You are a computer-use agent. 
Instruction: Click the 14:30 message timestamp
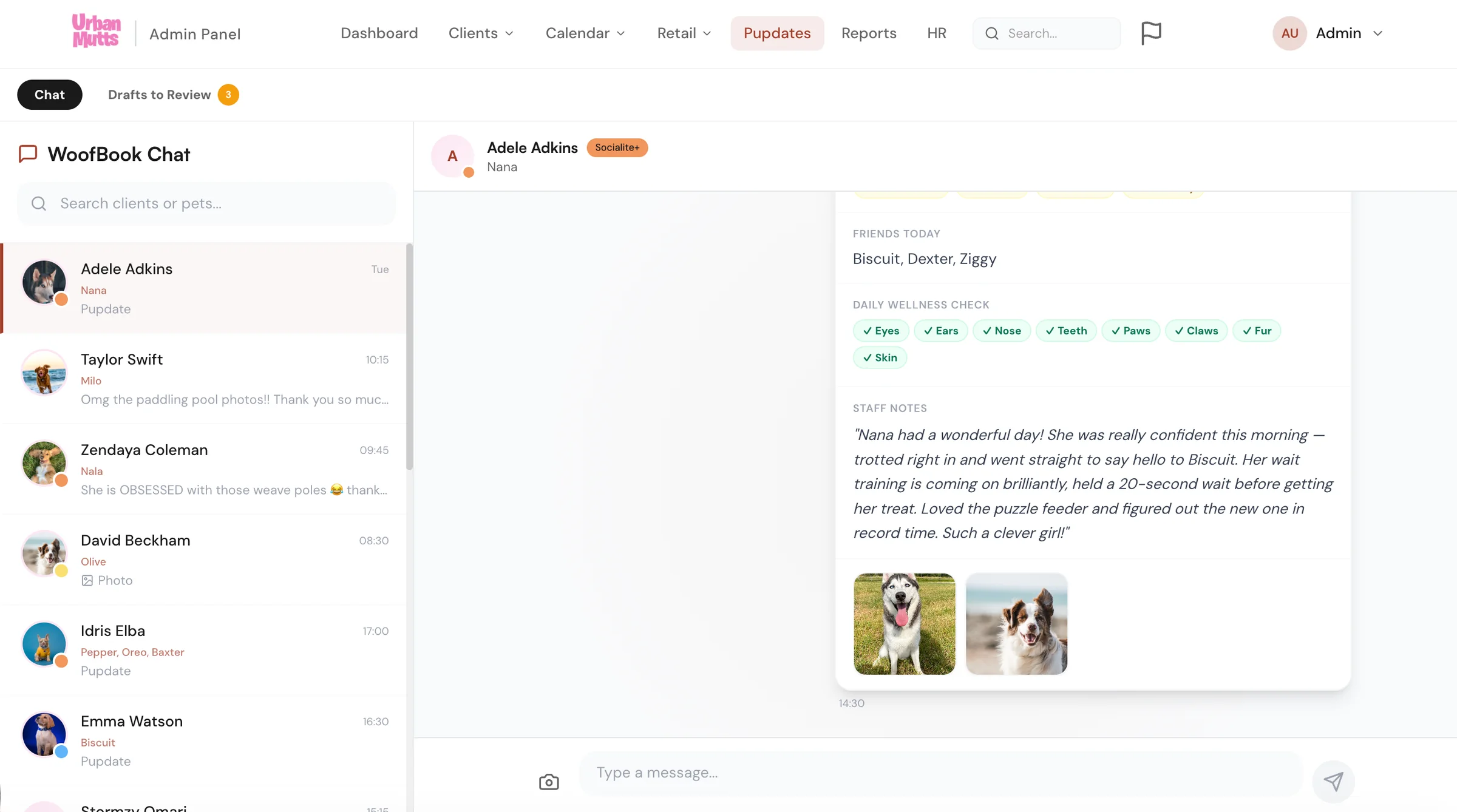[x=851, y=703]
